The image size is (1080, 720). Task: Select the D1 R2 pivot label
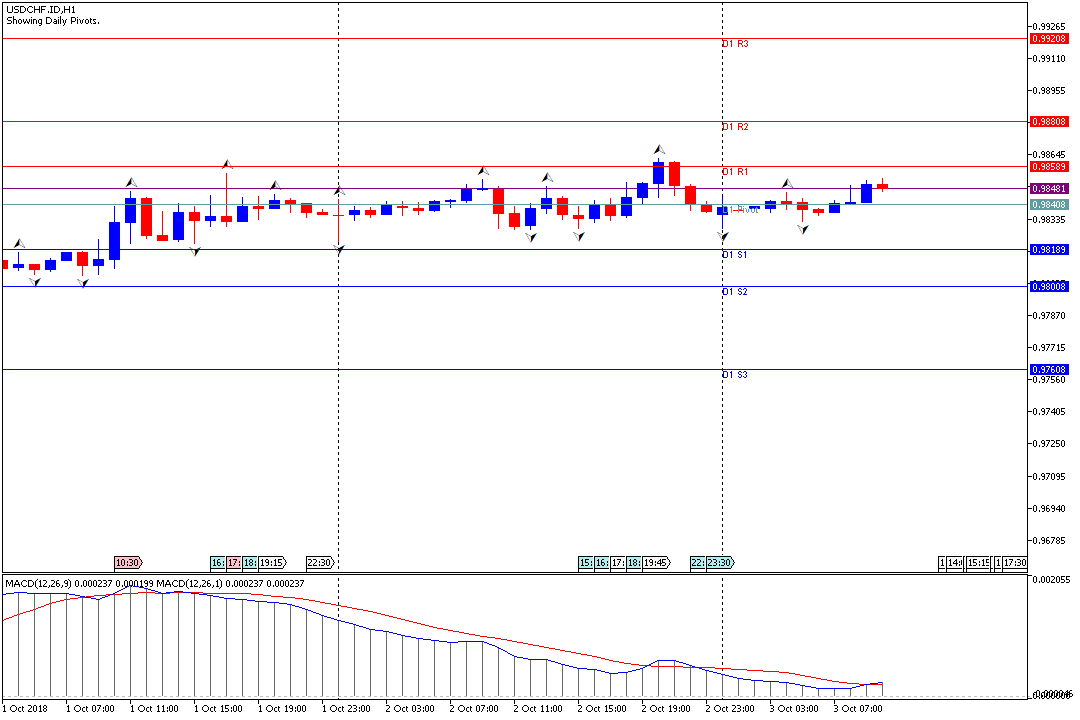[735, 127]
